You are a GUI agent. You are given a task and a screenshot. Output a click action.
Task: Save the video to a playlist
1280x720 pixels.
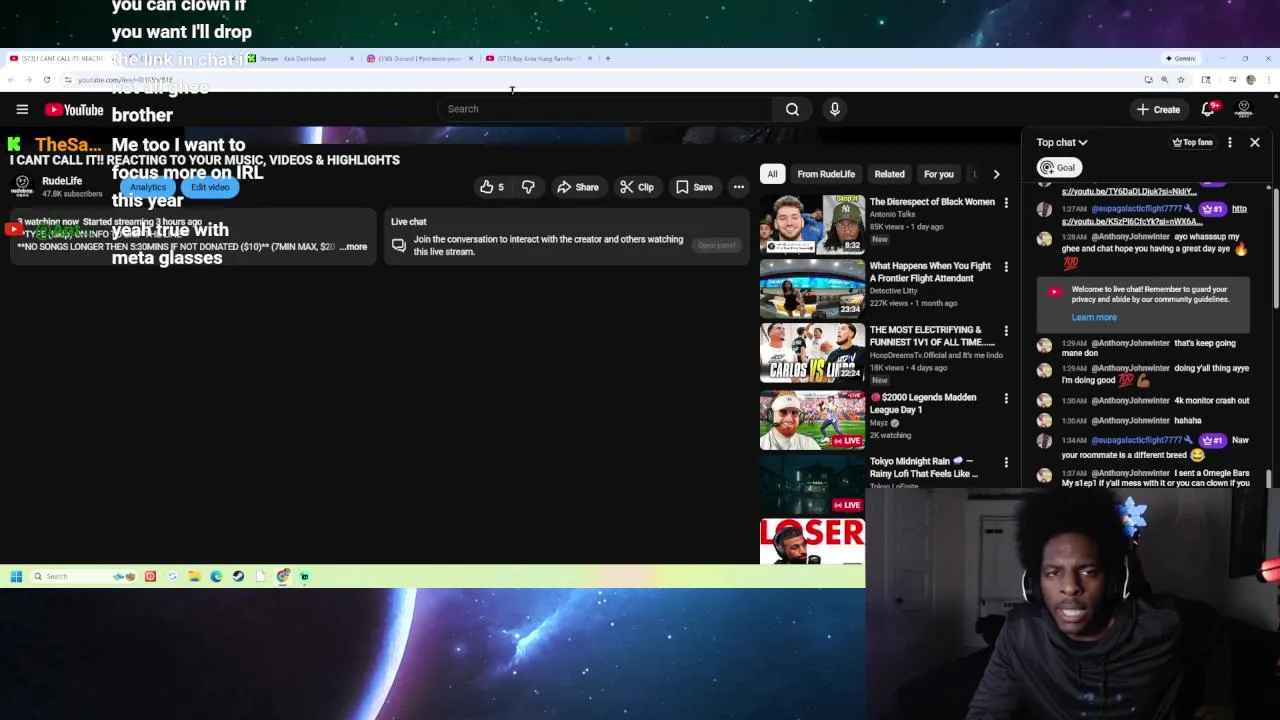(x=694, y=187)
